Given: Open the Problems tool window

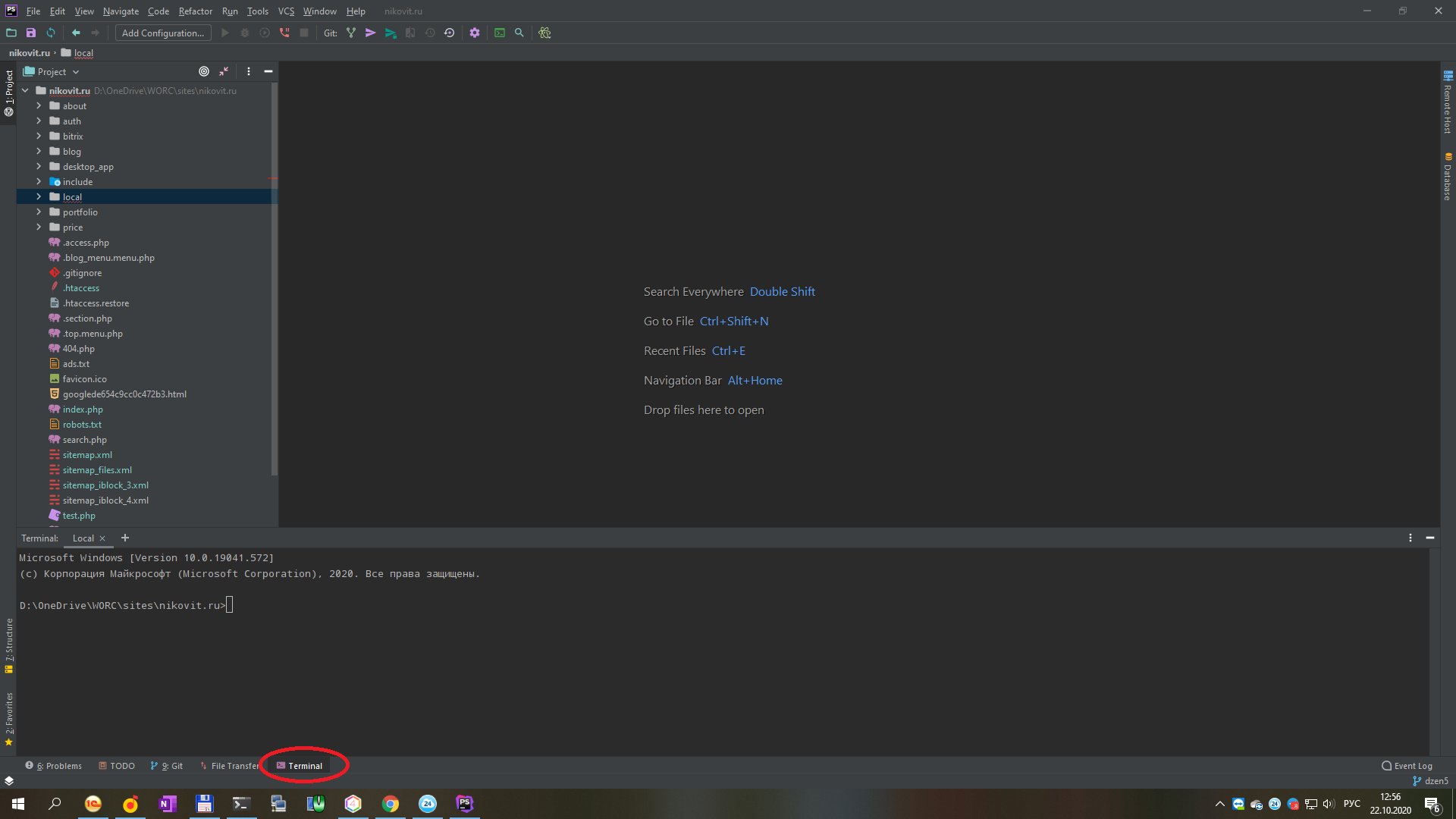Looking at the screenshot, I should tap(53, 766).
